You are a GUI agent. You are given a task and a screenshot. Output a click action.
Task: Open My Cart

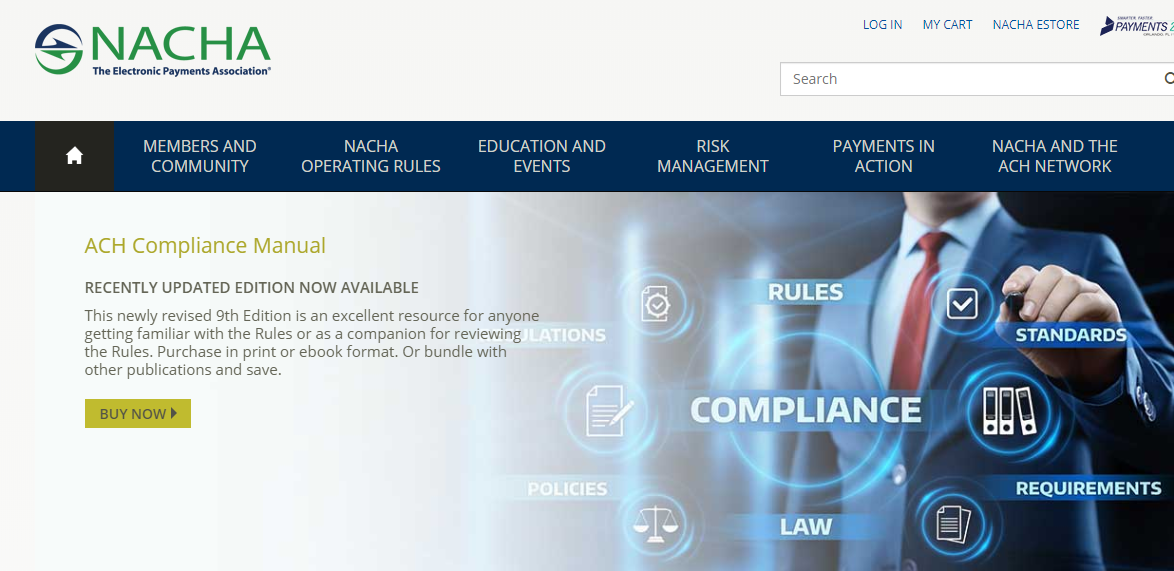(x=947, y=25)
